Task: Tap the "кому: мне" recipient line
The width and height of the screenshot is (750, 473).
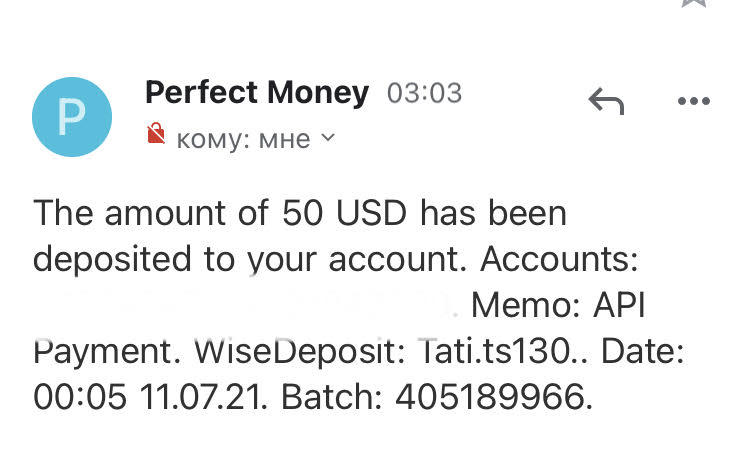Action: [x=242, y=139]
